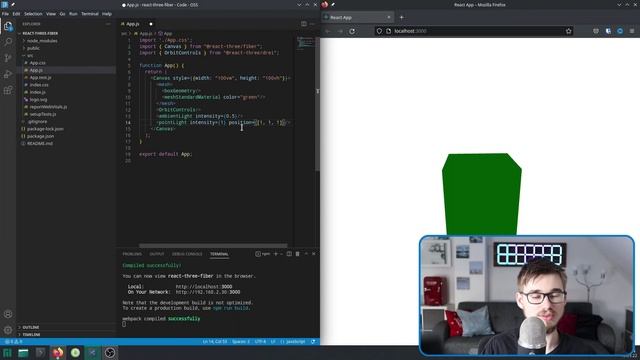Open a new Firefox tab
Screen dimensions: 640x360
[x=402, y=18]
